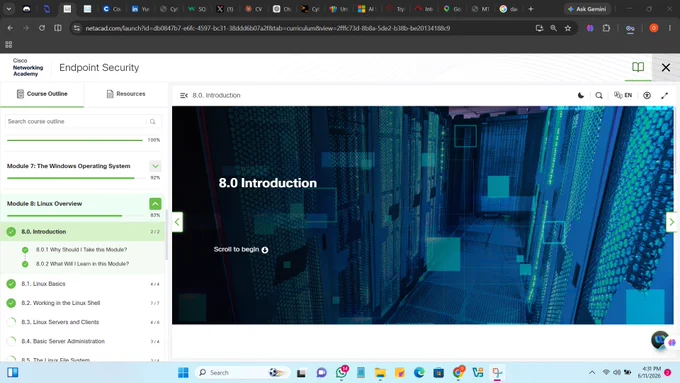Switch to the LinkedIn browser tab
The height and width of the screenshot is (383, 680).
click(140, 9)
